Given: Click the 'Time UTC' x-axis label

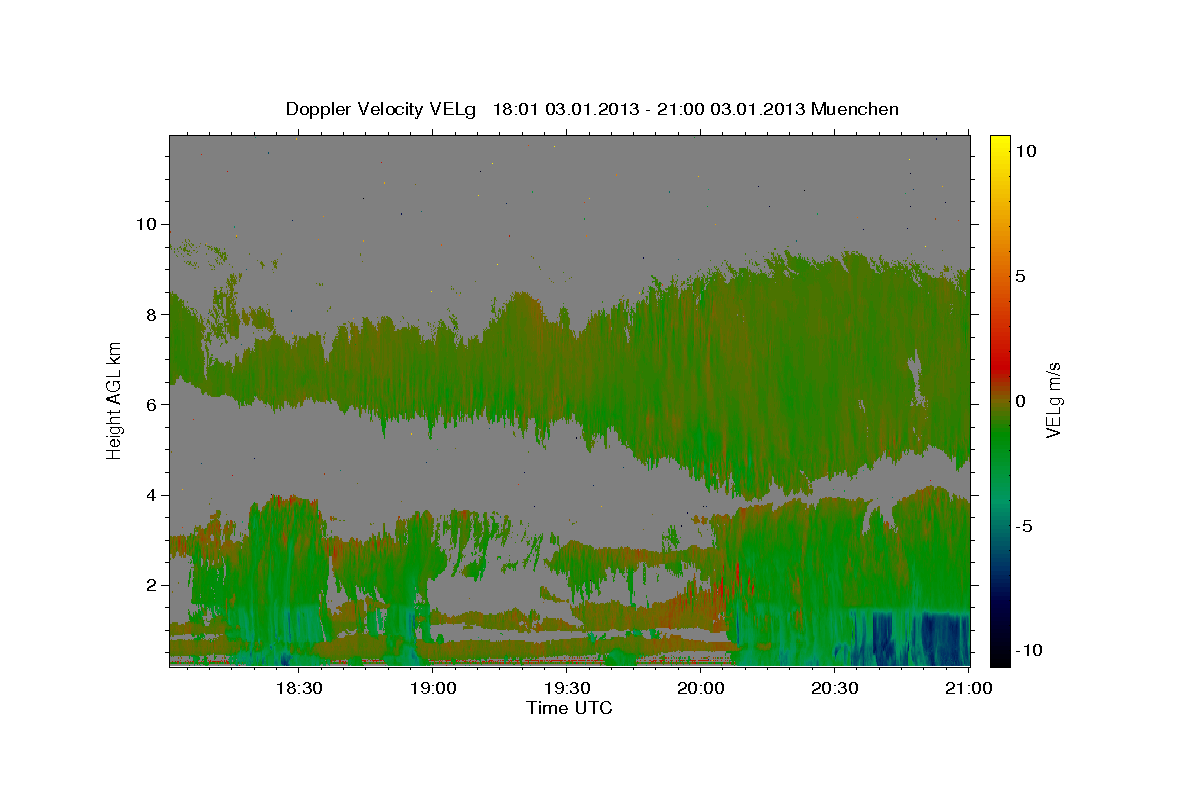Looking at the screenshot, I should 569,708.
